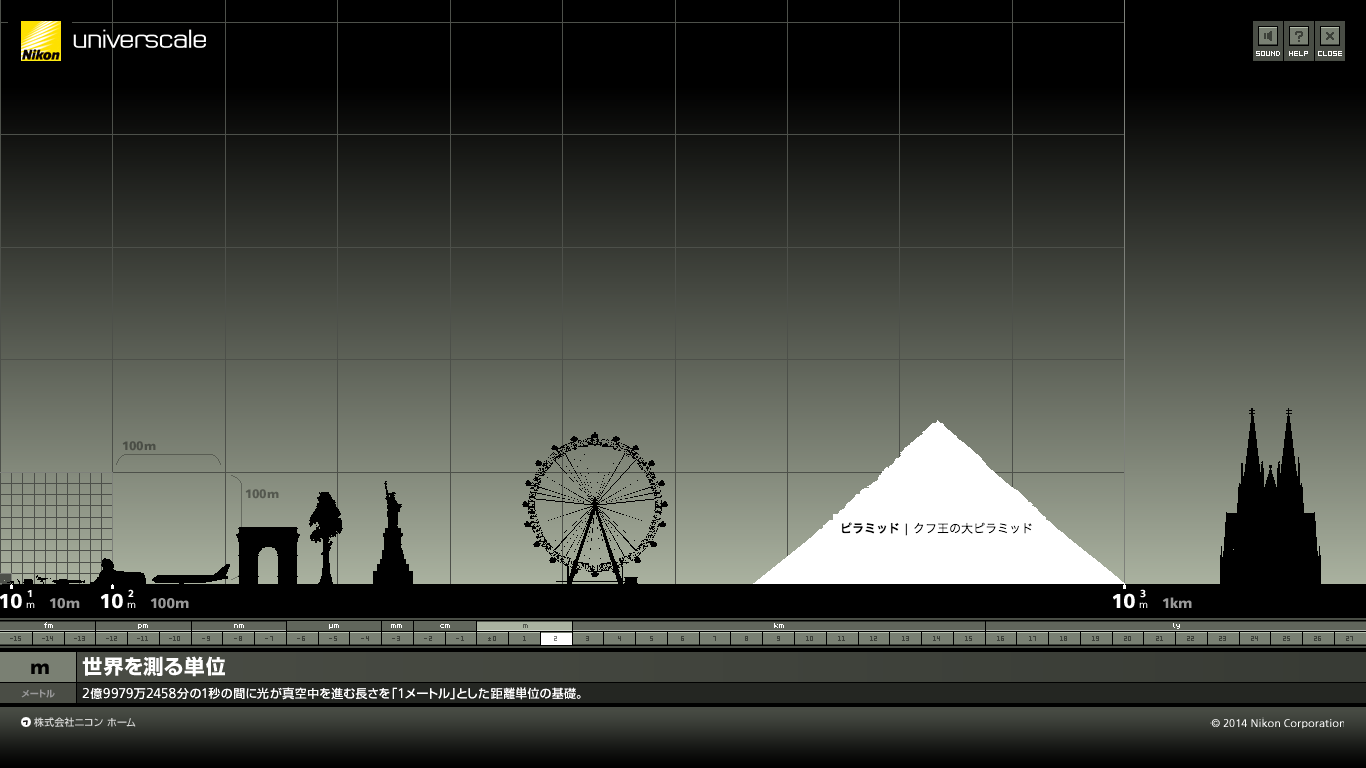Screen dimensions: 1366x768
Task: Go to scale exponent 24
Action: (1254, 638)
